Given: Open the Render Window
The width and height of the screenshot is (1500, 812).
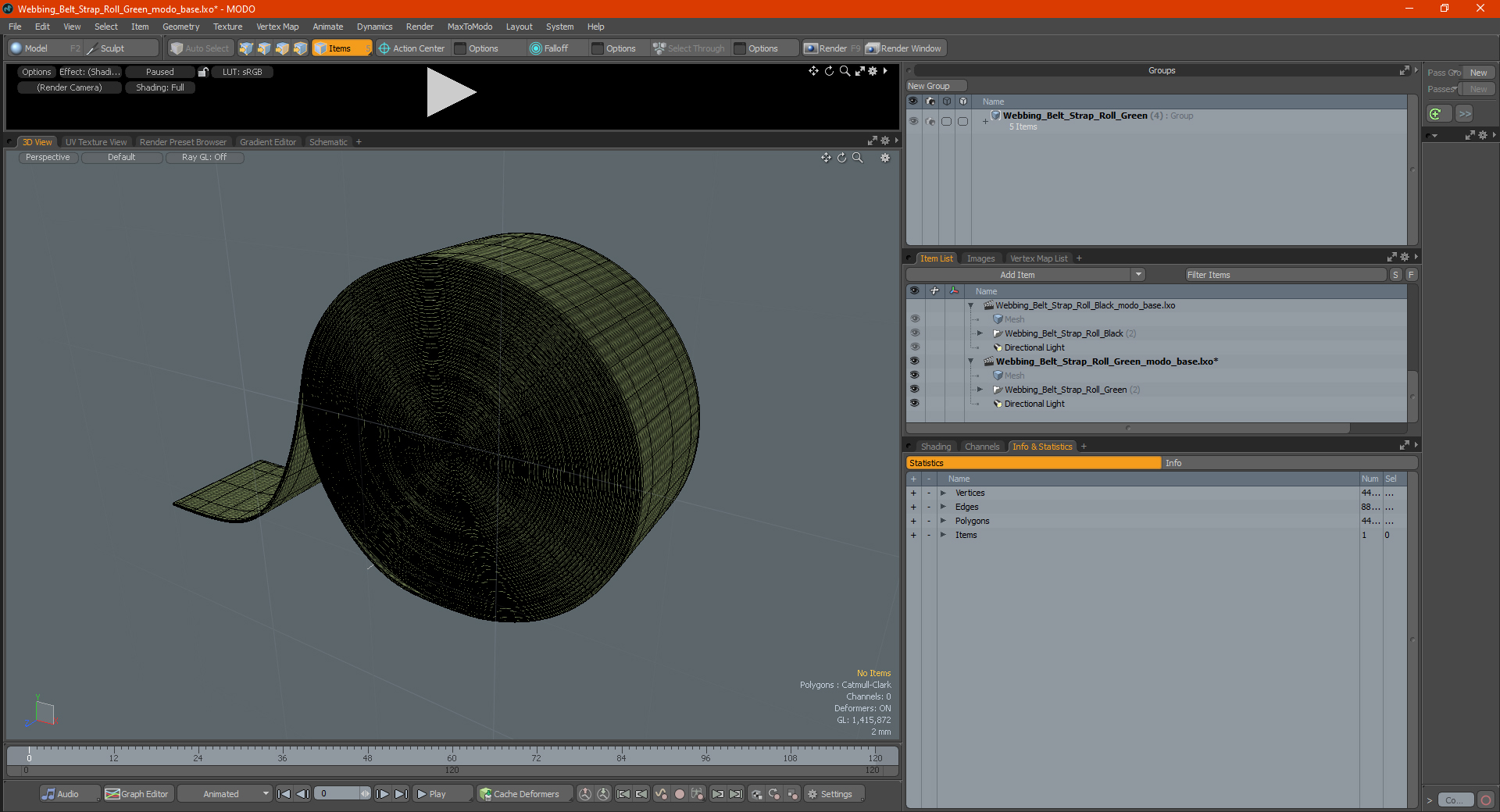Looking at the screenshot, I should click(x=904, y=48).
